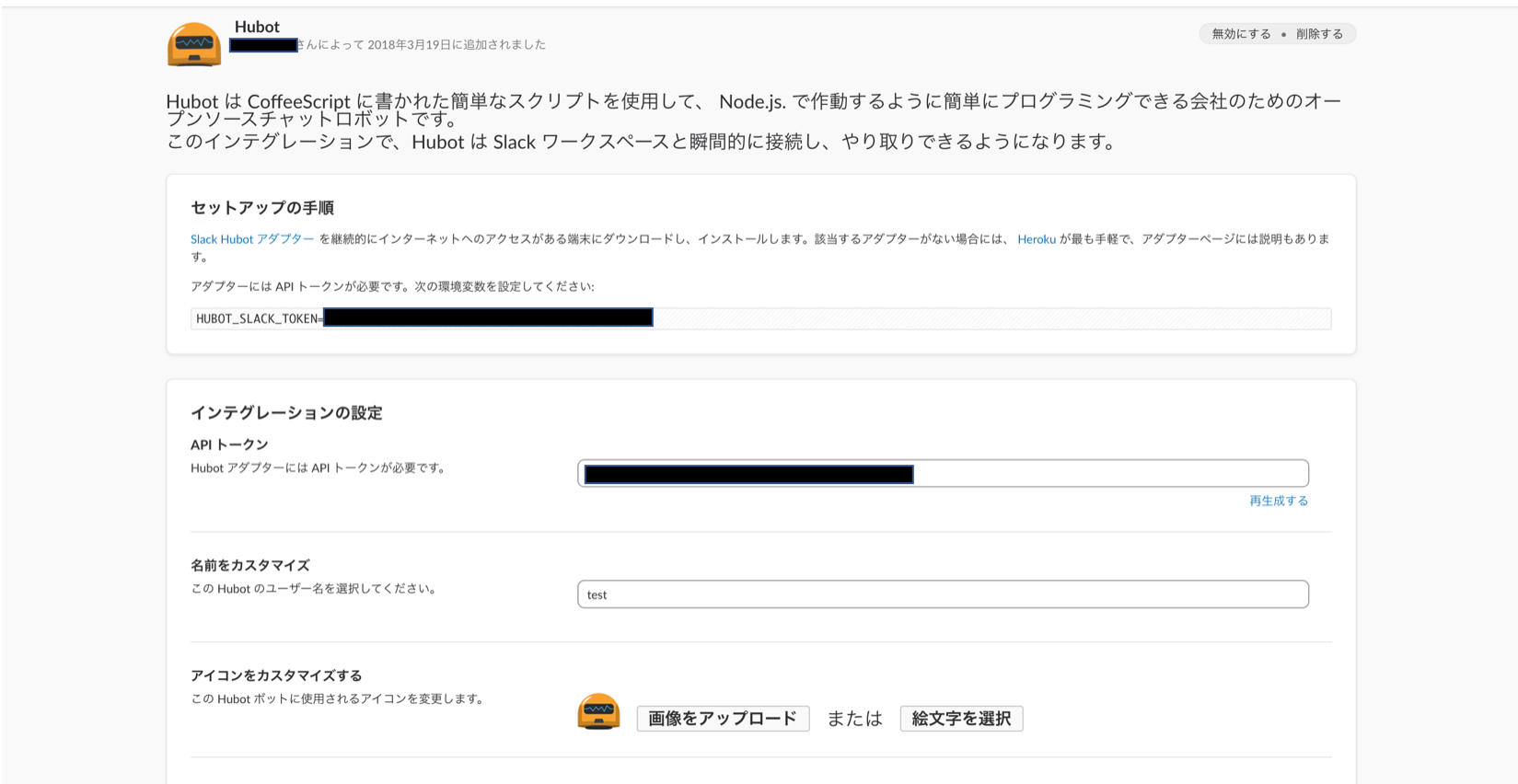Select the HUBOT_SLACK_TOKEN environment variable field

pyautogui.click(x=760, y=318)
